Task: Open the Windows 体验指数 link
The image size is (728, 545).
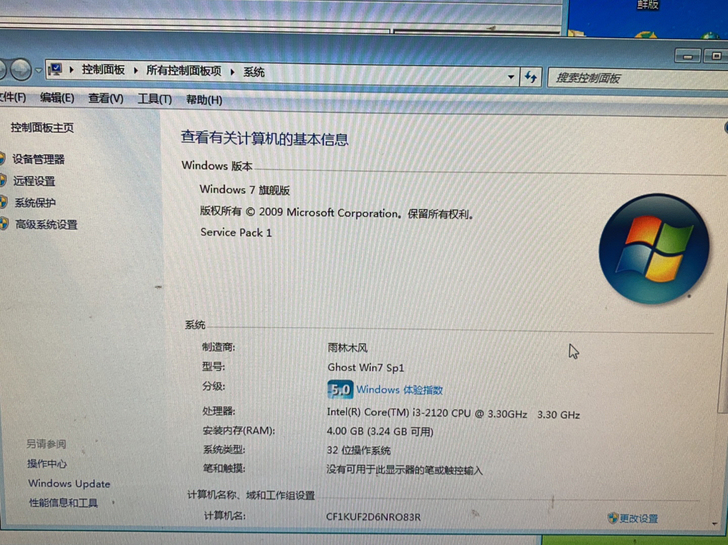Action: click(x=399, y=390)
